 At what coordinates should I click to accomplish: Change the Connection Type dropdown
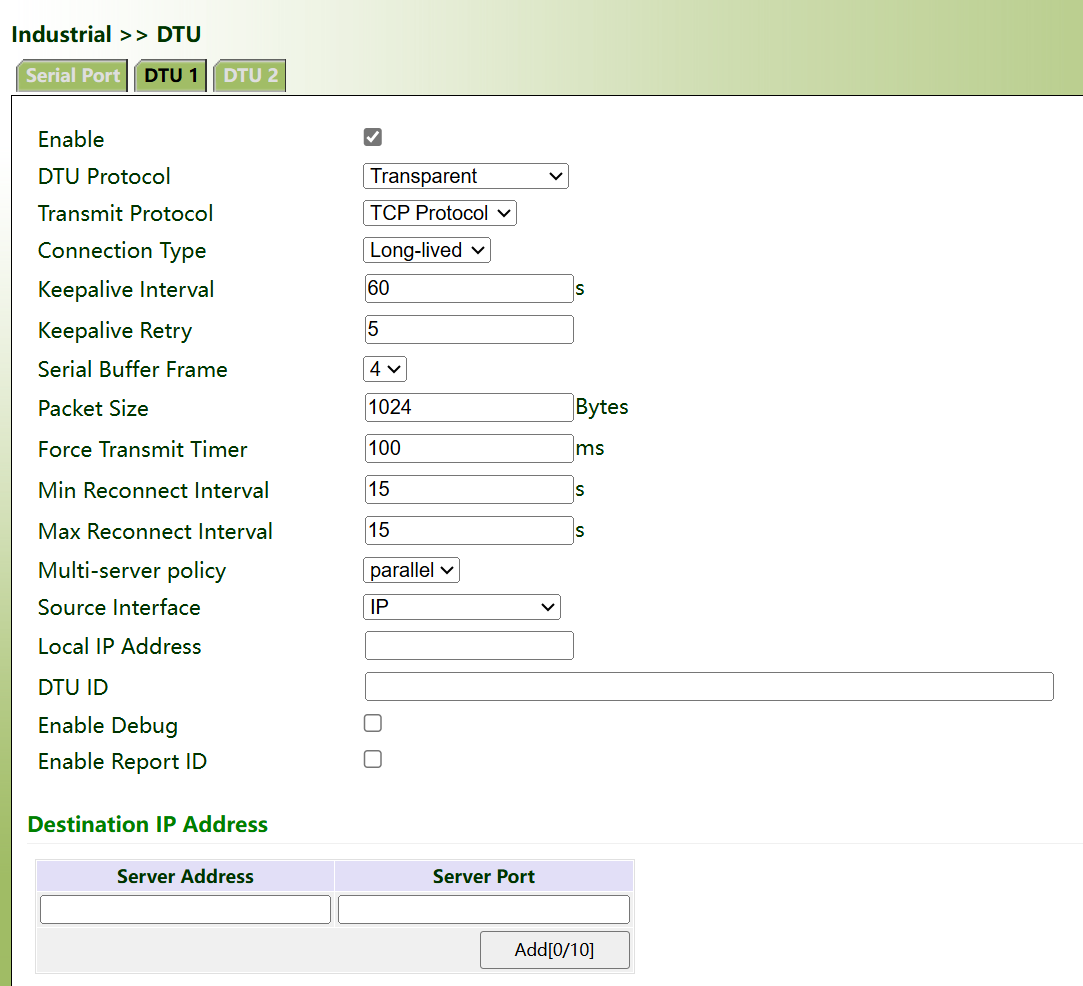click(x=426, y=250)
